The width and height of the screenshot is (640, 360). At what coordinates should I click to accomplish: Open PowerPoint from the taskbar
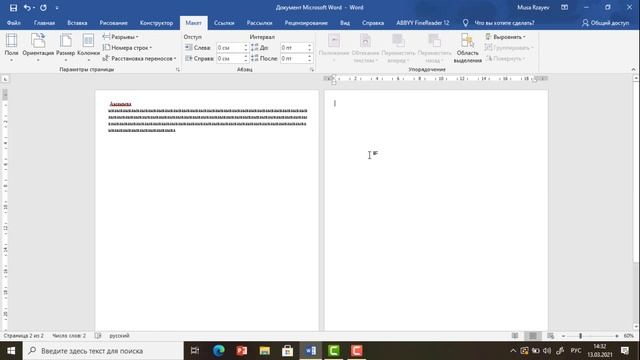[x=242, y=351]
